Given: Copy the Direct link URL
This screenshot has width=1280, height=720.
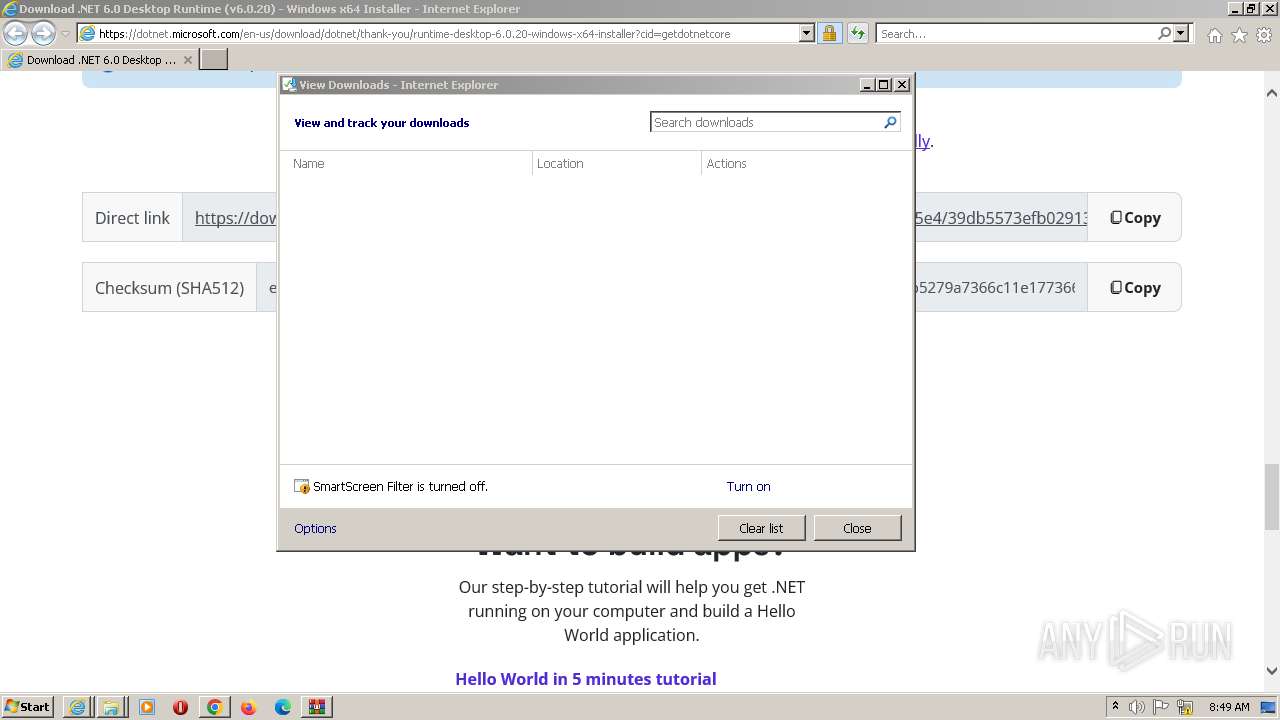Looking at the screenshot, I should coord(1135,217).
